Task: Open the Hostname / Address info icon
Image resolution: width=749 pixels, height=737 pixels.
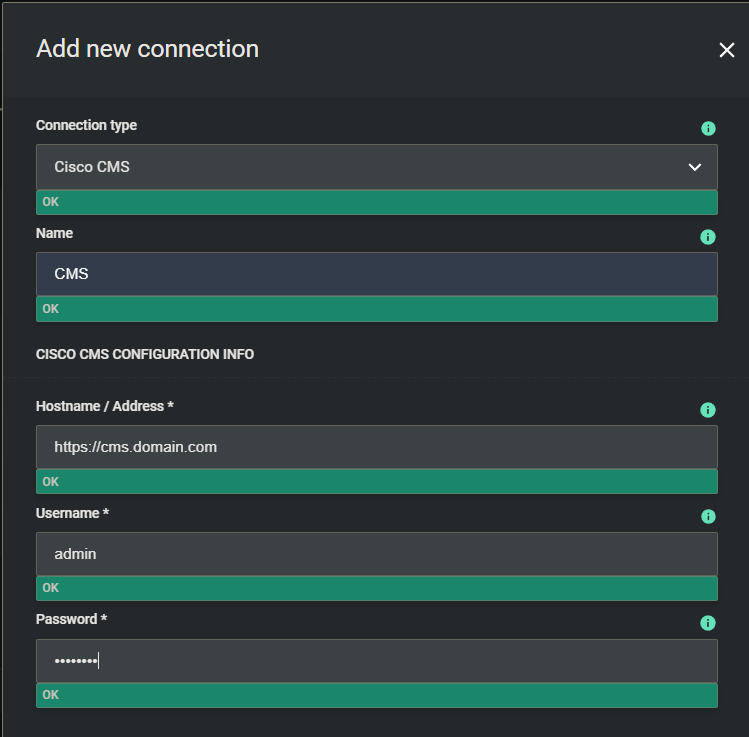Action: pos(708,410)
